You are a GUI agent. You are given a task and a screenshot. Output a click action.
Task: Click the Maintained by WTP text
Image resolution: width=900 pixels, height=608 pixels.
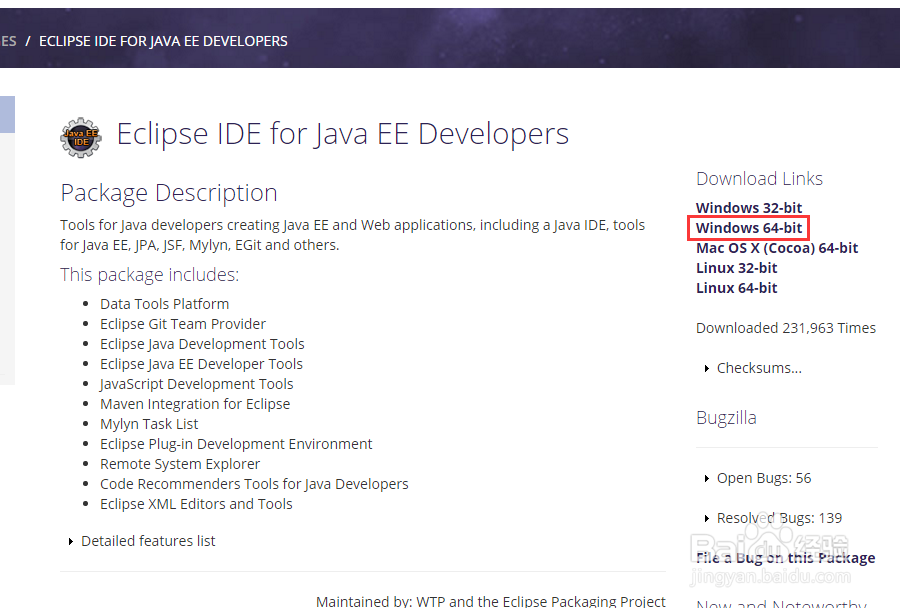pyautogui.click(x=491, y=601)
